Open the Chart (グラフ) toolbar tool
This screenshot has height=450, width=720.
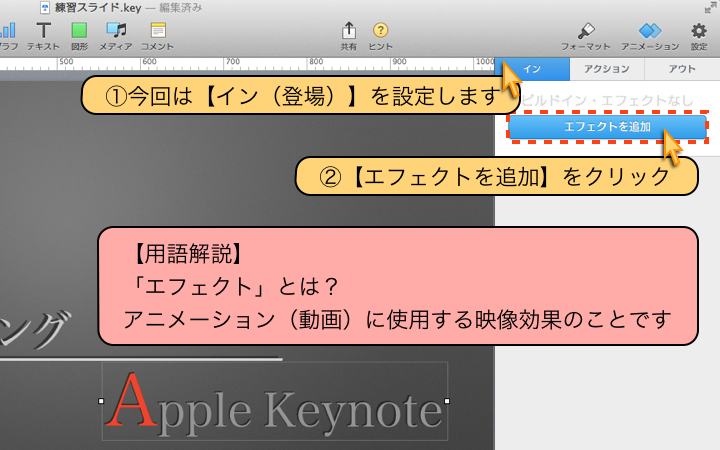(7, 36)
